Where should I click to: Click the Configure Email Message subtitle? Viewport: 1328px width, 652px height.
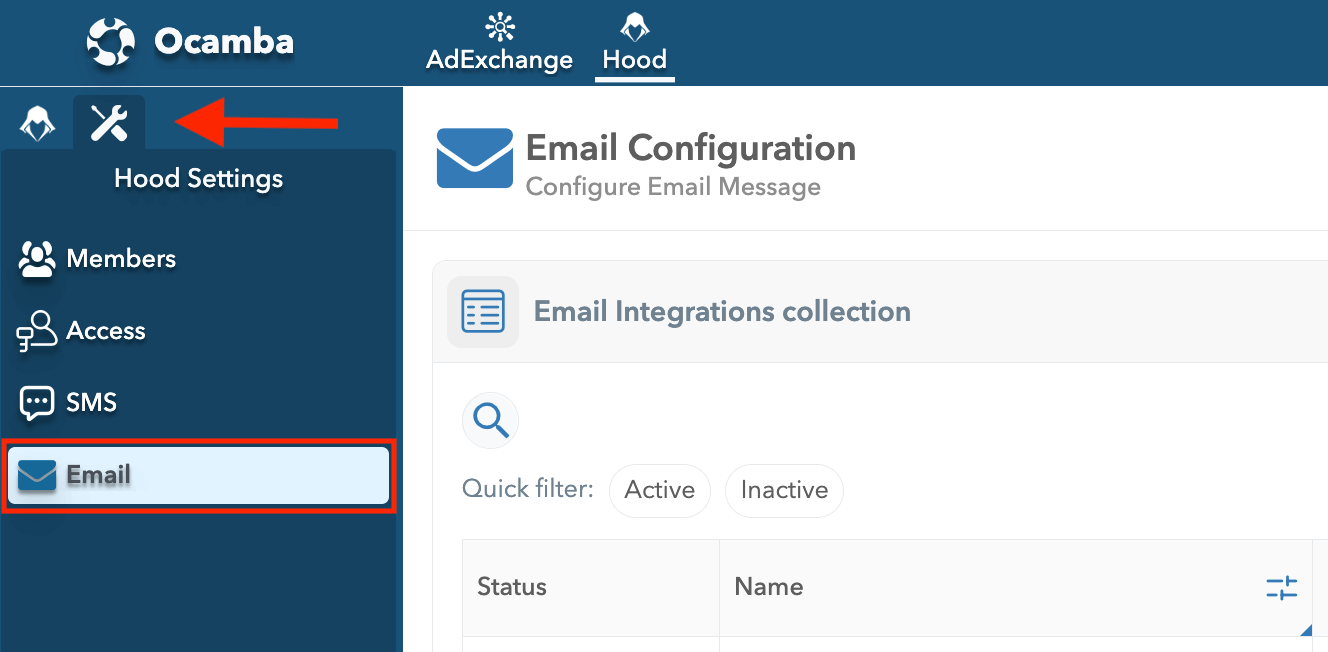click(673, 187)
